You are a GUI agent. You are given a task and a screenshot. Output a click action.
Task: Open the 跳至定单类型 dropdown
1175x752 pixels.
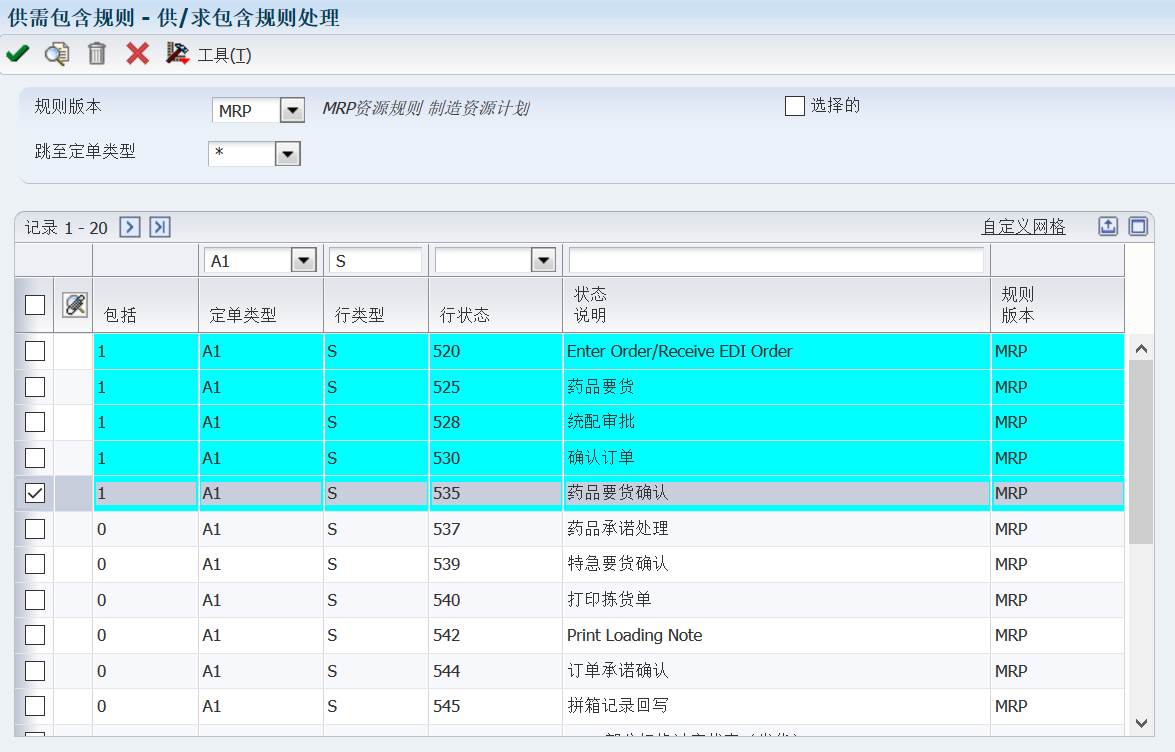coord(288,154)
